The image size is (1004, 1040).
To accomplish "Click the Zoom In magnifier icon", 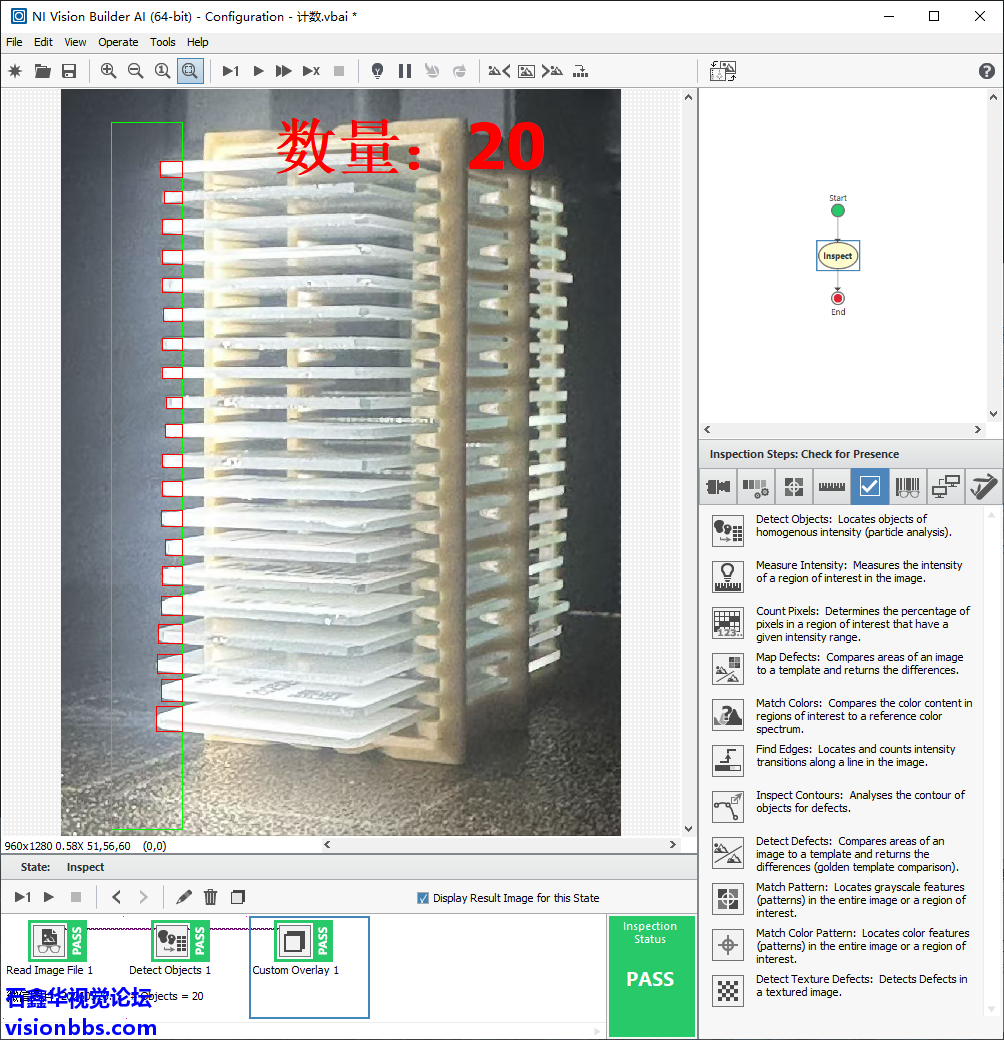I will pos(108,71).
